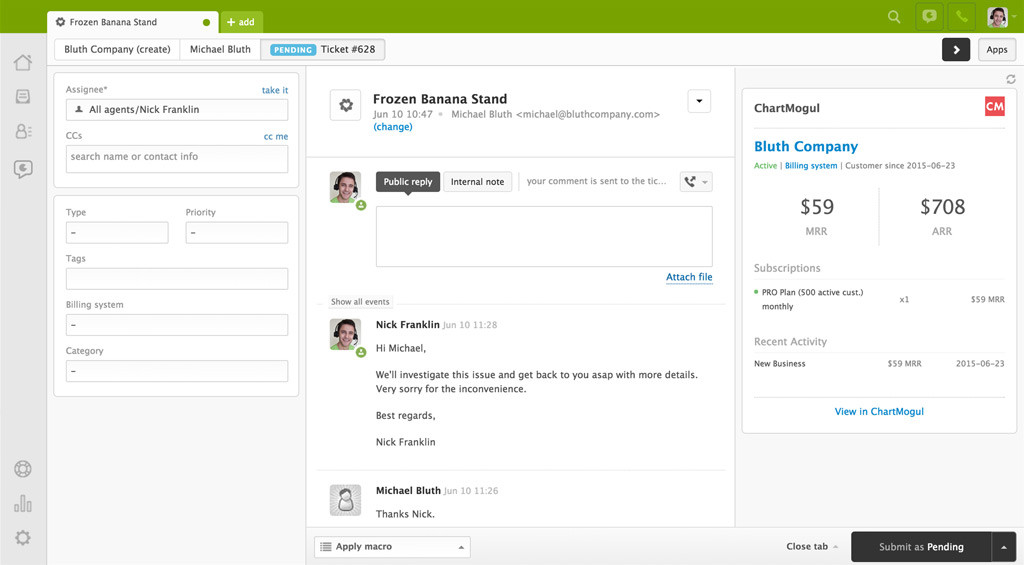
Task: Open the Michael Bluth tab
Action: [x=220, y=50]
